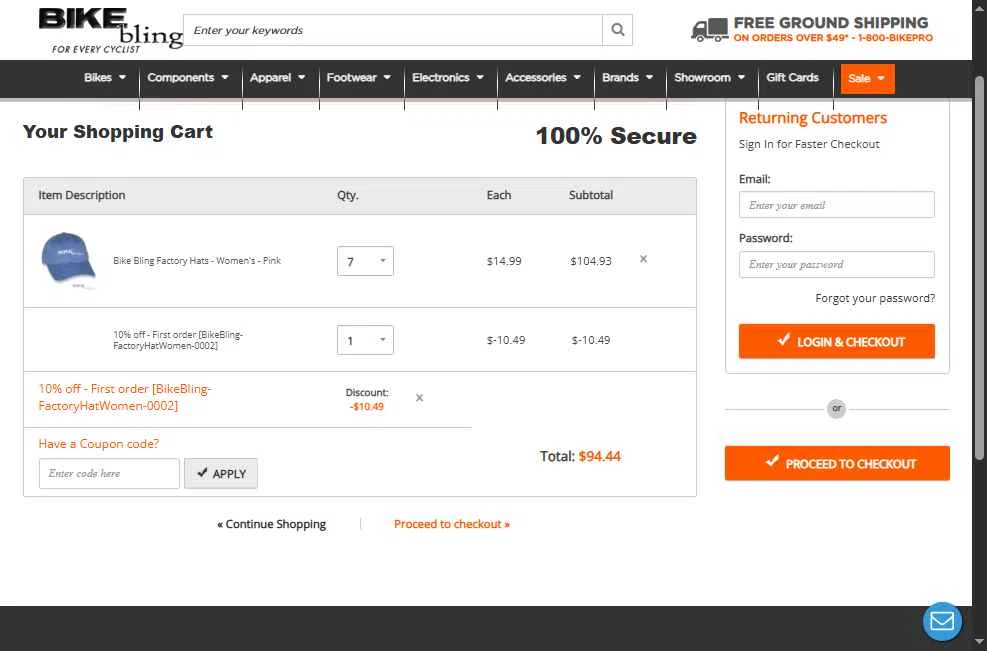Click the 100% Secure heading
The image size is (987, 651).
click(616, 136)
